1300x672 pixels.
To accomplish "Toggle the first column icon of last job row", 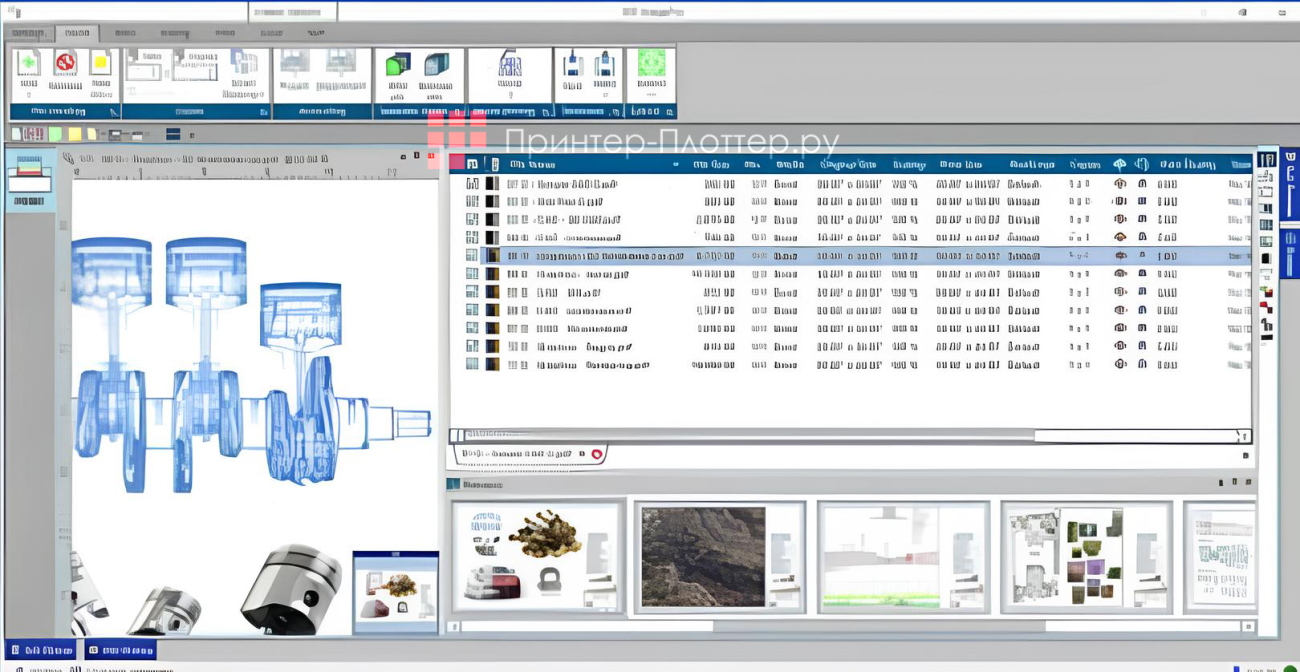I will (x=472, y=365).
